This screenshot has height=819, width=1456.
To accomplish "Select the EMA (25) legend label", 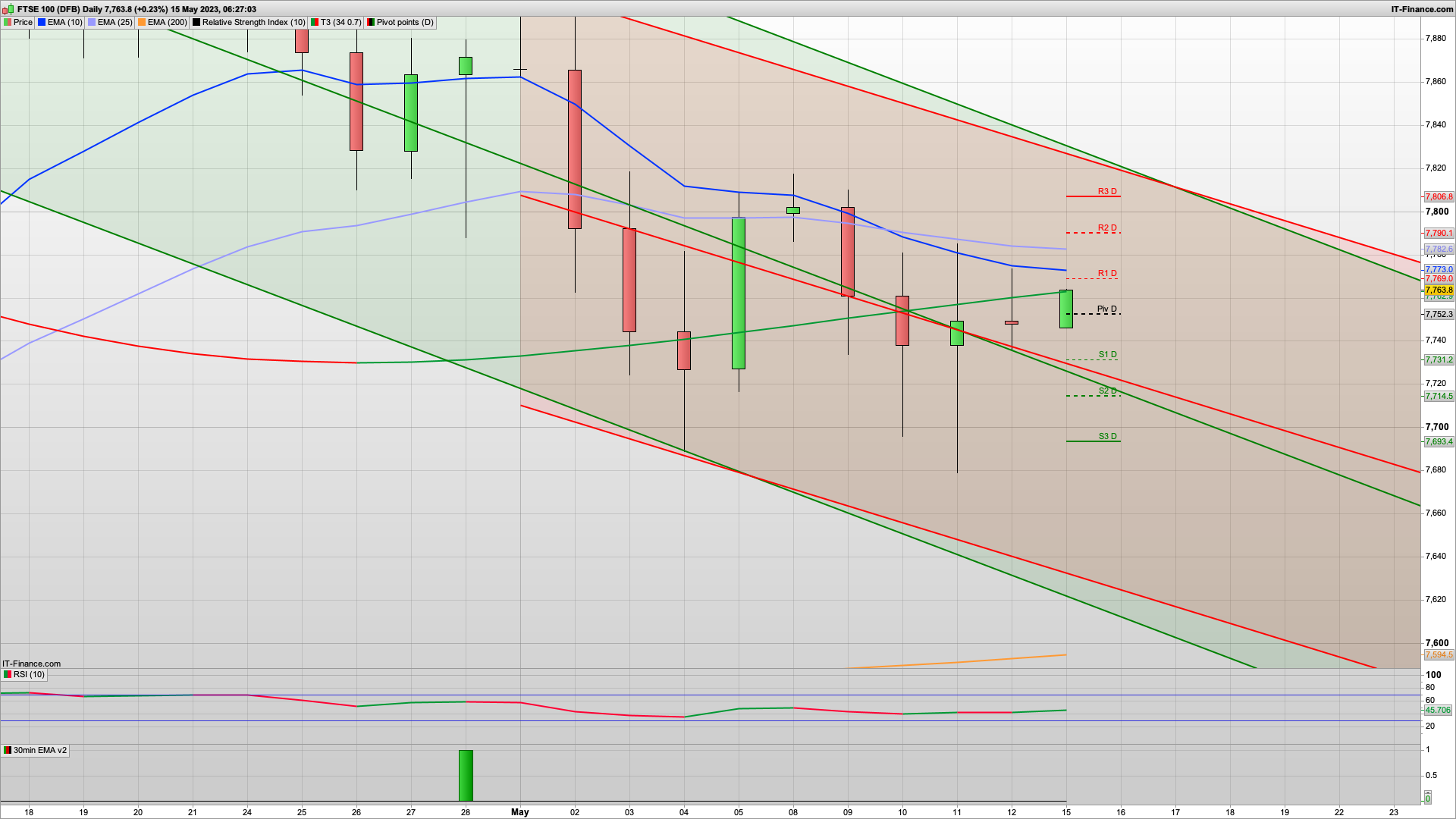I will 115,22.
